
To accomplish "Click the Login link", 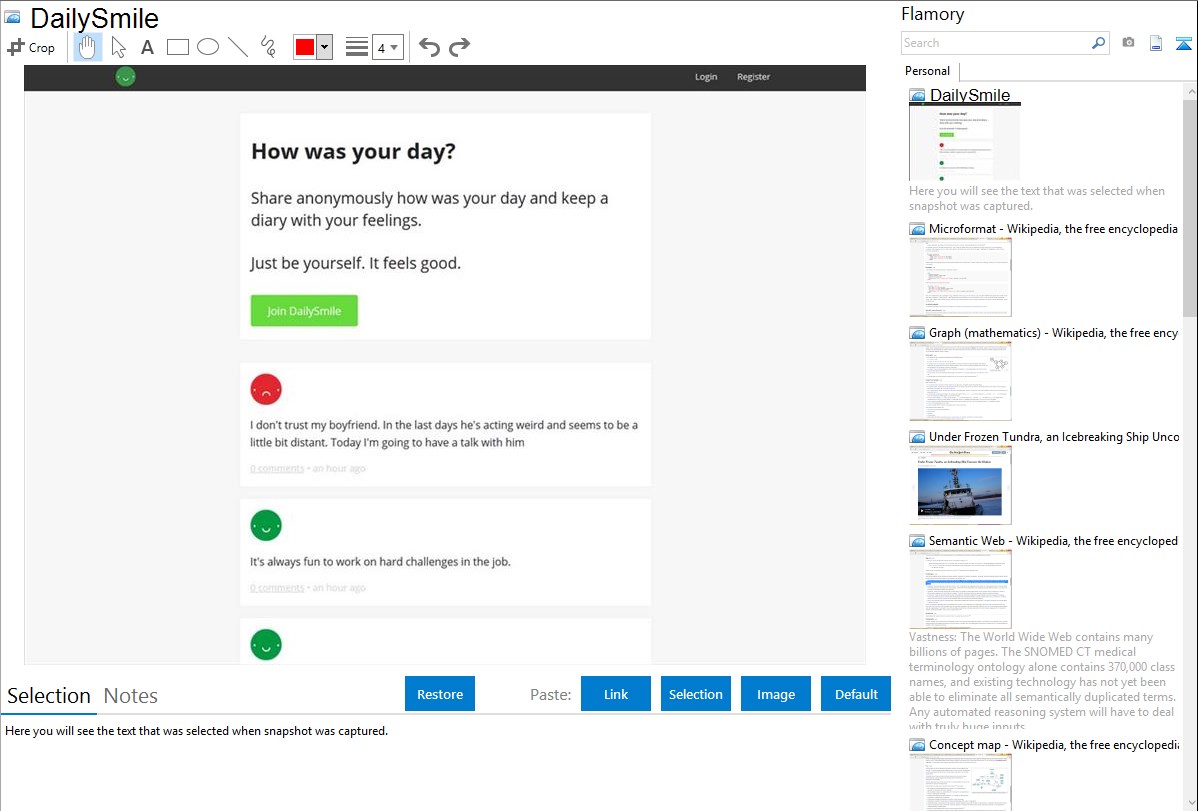I will coord(706,76).
